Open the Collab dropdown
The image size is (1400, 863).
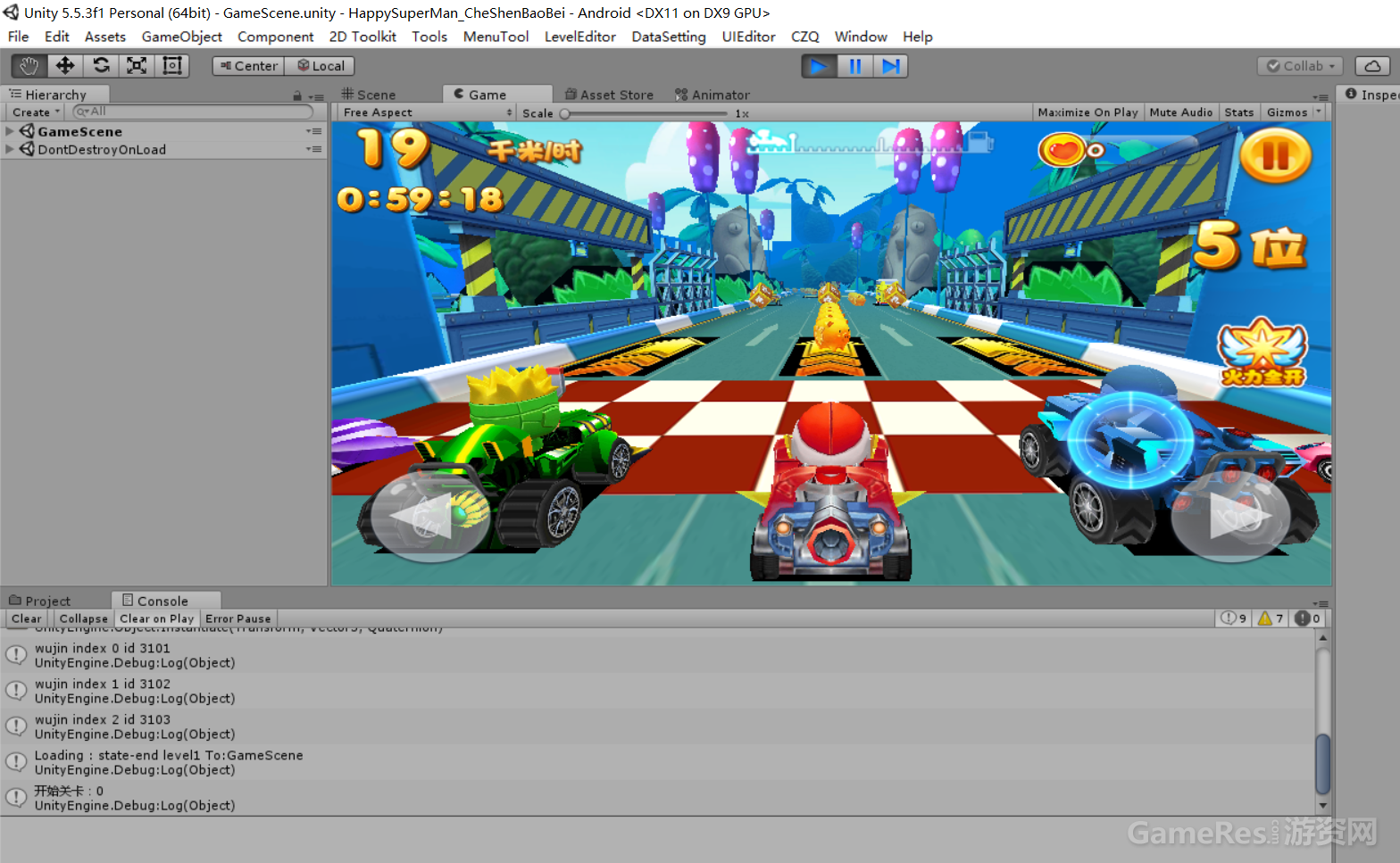tap(1302, 66)
